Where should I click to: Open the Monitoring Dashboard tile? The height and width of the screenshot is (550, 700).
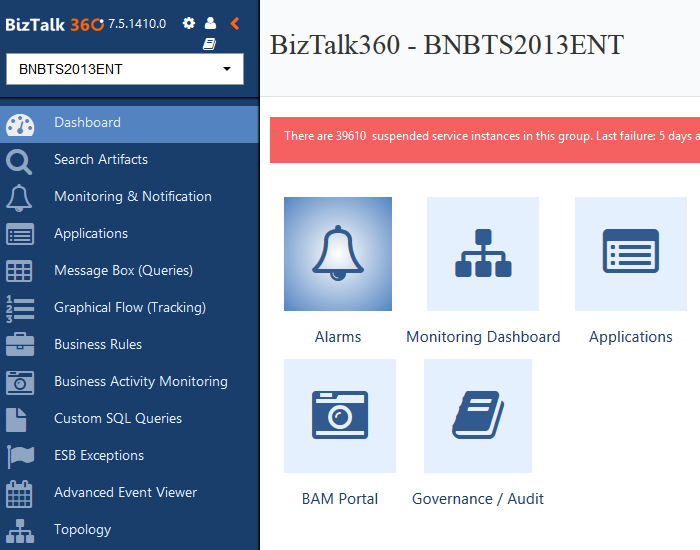(x=483, y=254)
